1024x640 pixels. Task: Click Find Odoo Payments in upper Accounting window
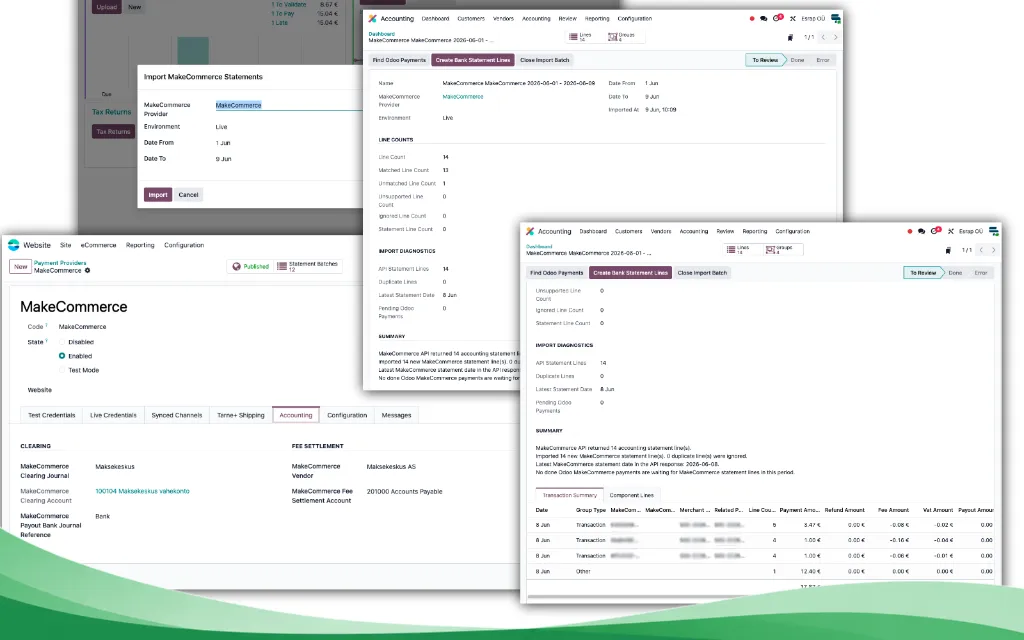pos(399,60)
